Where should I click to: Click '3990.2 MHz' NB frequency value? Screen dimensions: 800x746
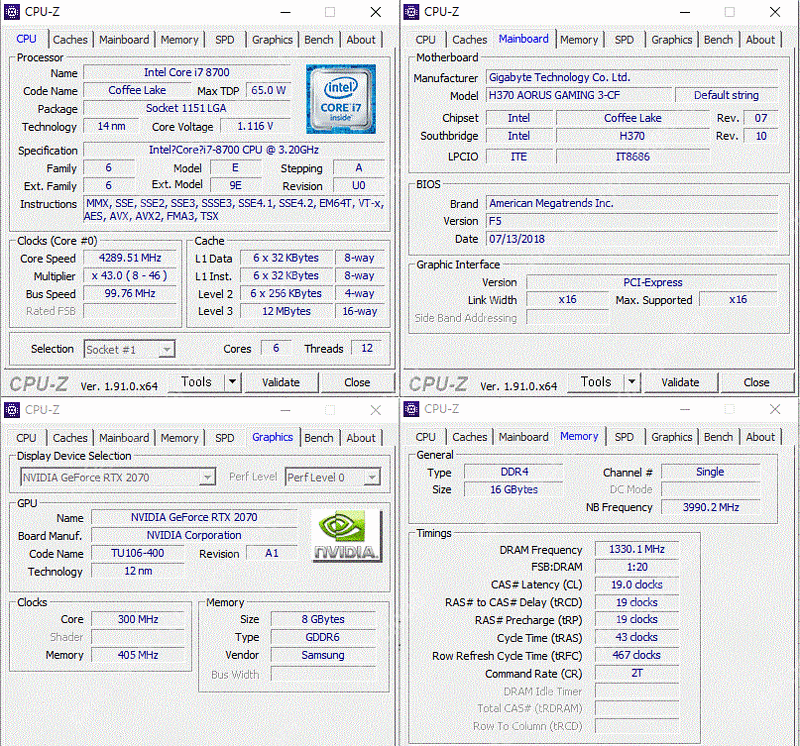(x=711, y=507)
